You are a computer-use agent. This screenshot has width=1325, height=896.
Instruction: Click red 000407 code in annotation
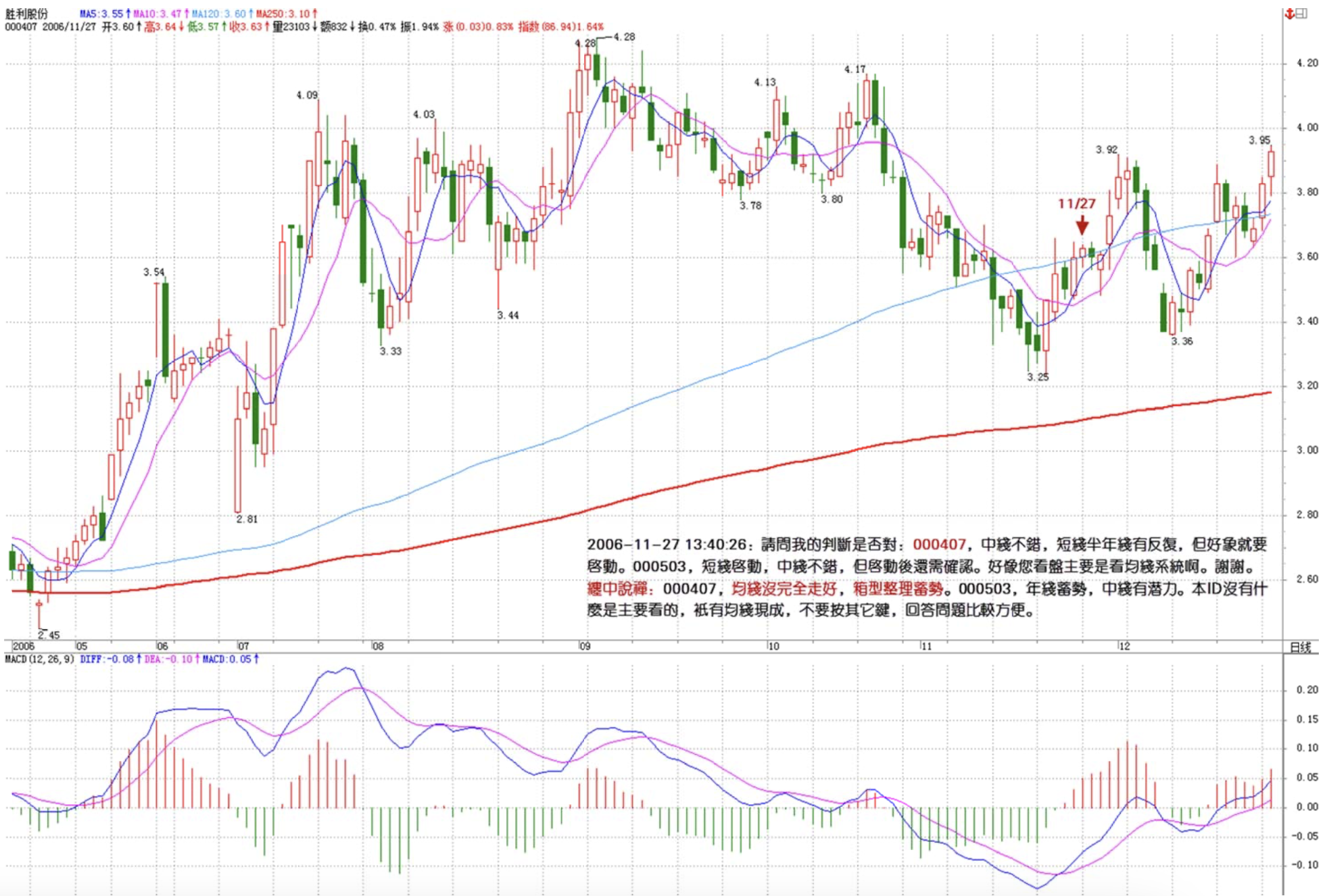coord(939,545)
